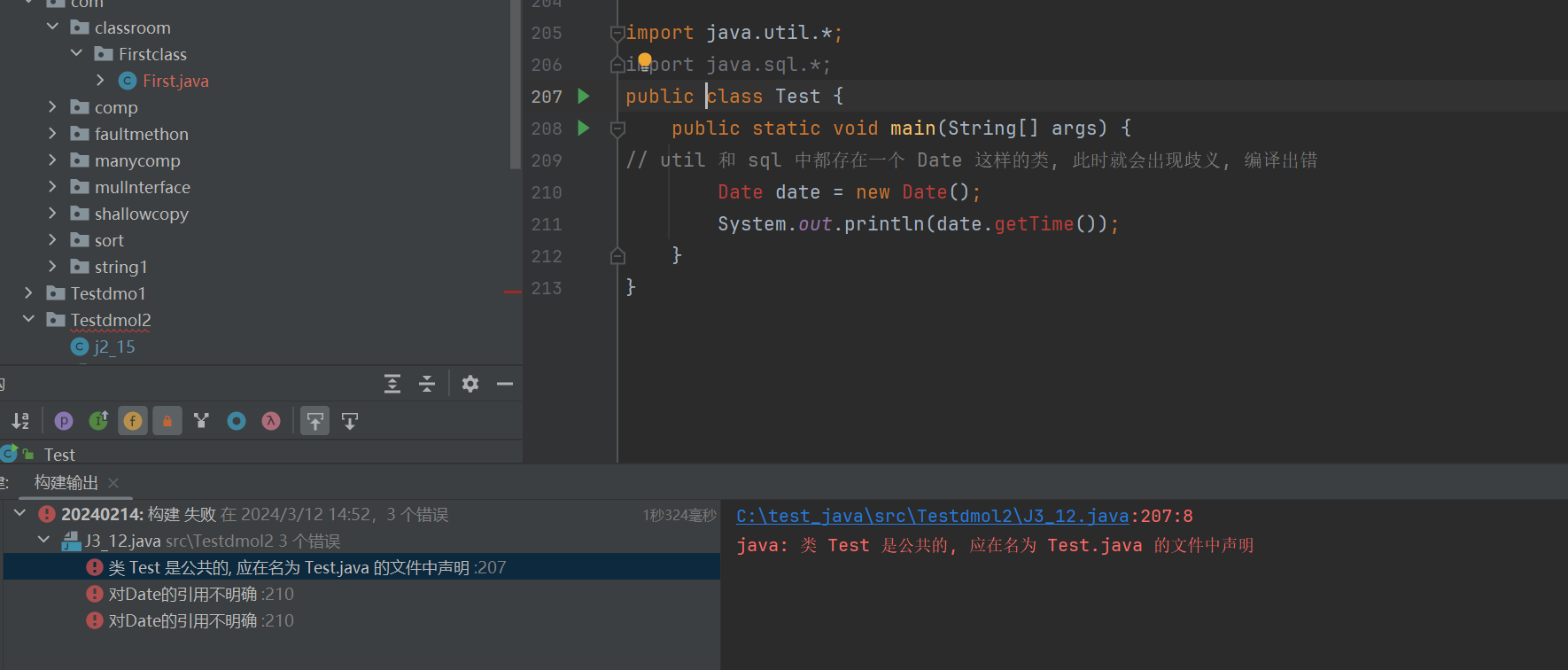Click the j2_15 class icon
The width and height of the screenshot is (1568, 670).
tap(80, 347)
